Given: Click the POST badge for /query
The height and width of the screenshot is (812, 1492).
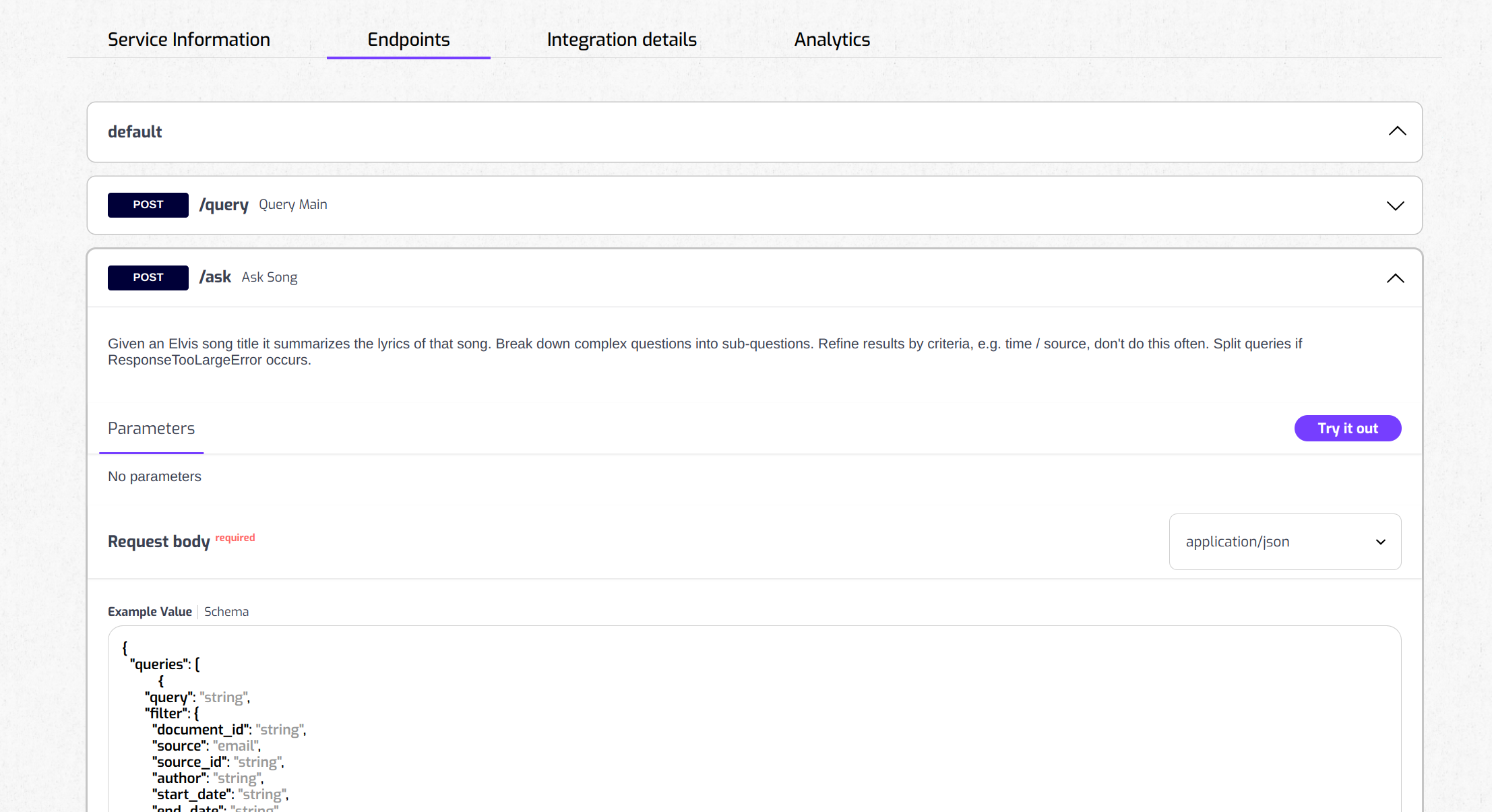Looking at the screenshot, I should click(148, 205).
